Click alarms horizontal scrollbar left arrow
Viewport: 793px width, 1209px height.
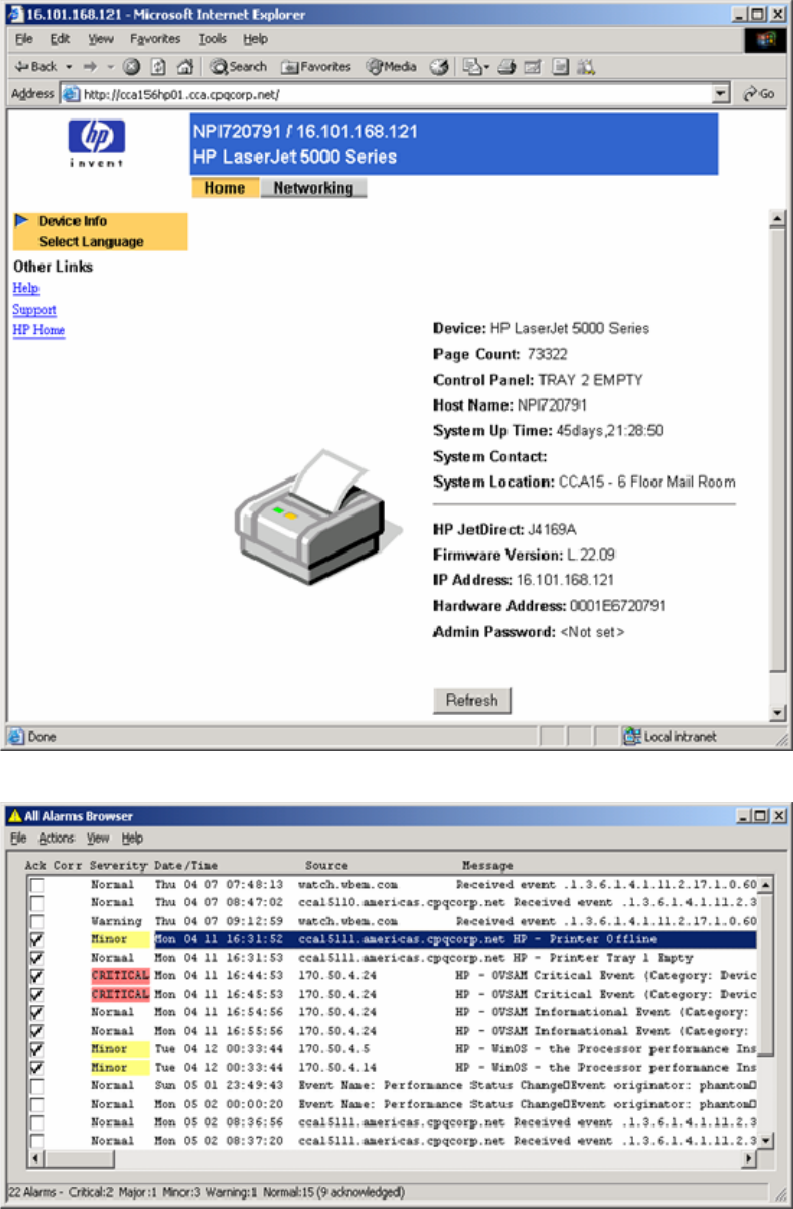pos(36,1158)
